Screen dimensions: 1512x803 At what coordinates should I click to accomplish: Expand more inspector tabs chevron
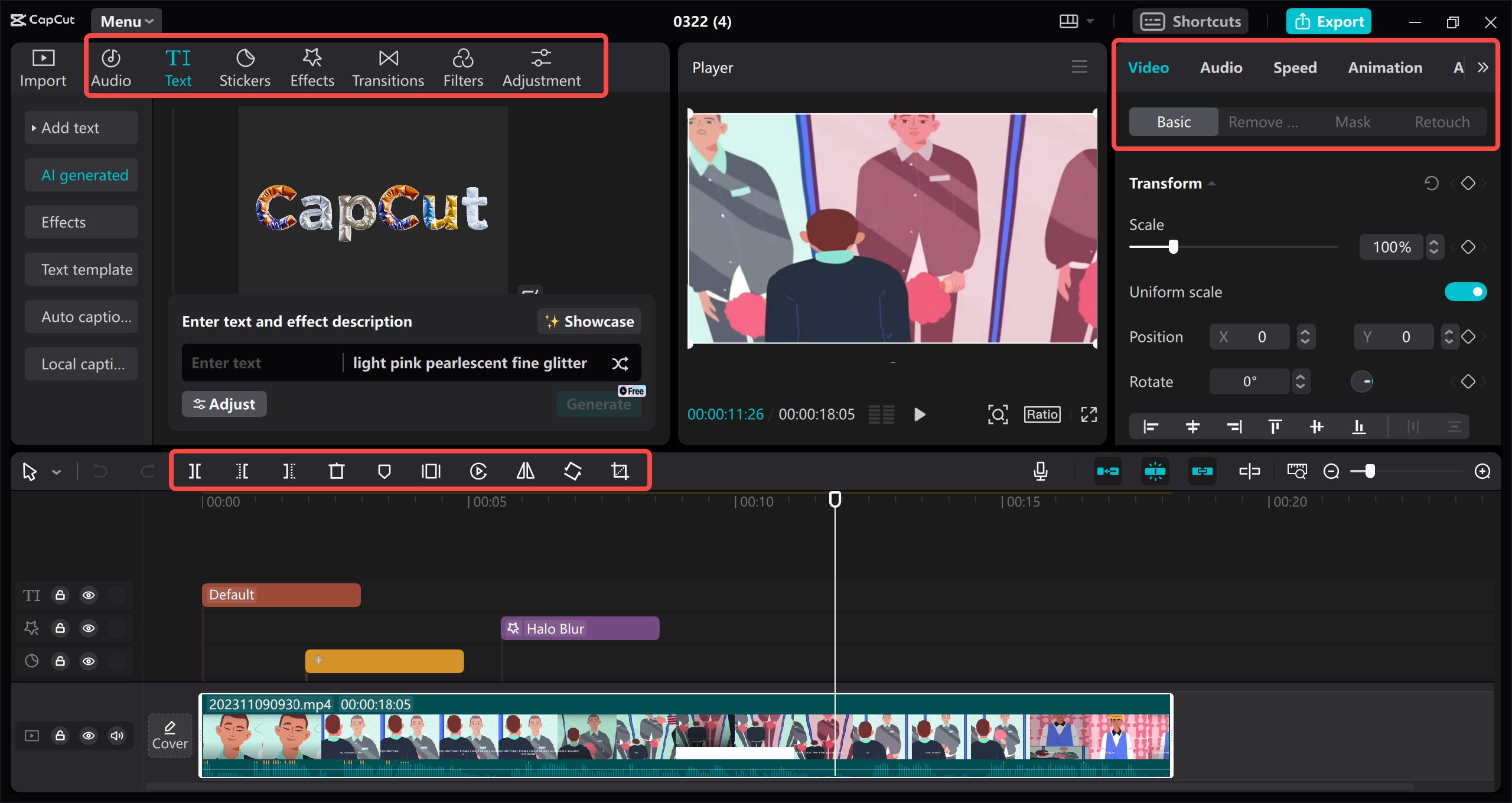click(x=1483, y=67)
